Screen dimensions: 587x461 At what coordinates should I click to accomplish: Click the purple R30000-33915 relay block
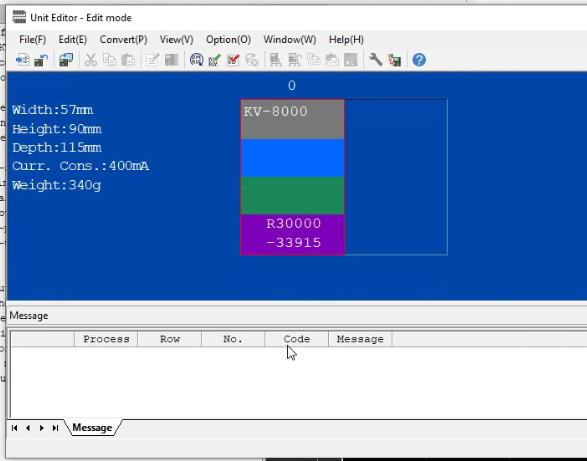click(292, 234)
